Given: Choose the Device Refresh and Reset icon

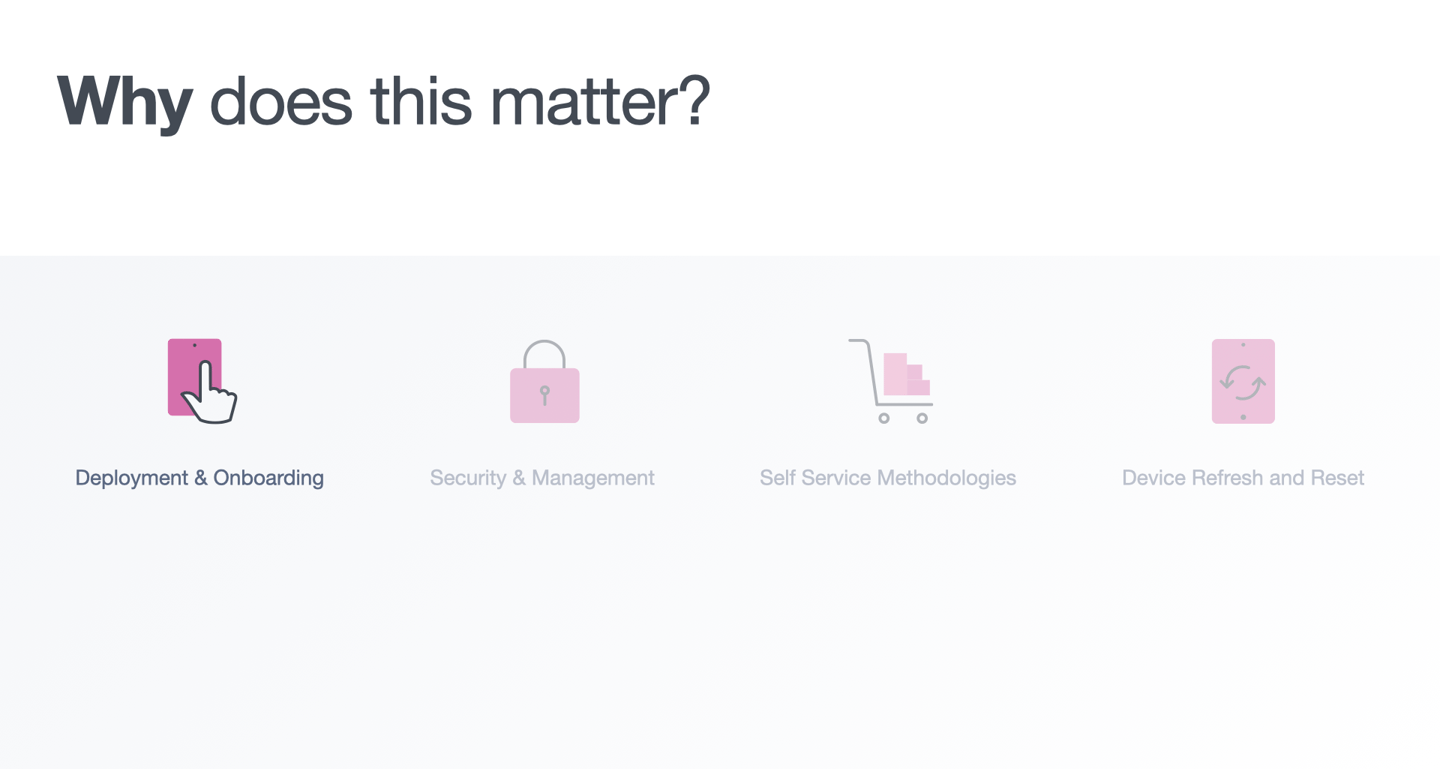Looking at the screenshot, I should (1243, 381).
